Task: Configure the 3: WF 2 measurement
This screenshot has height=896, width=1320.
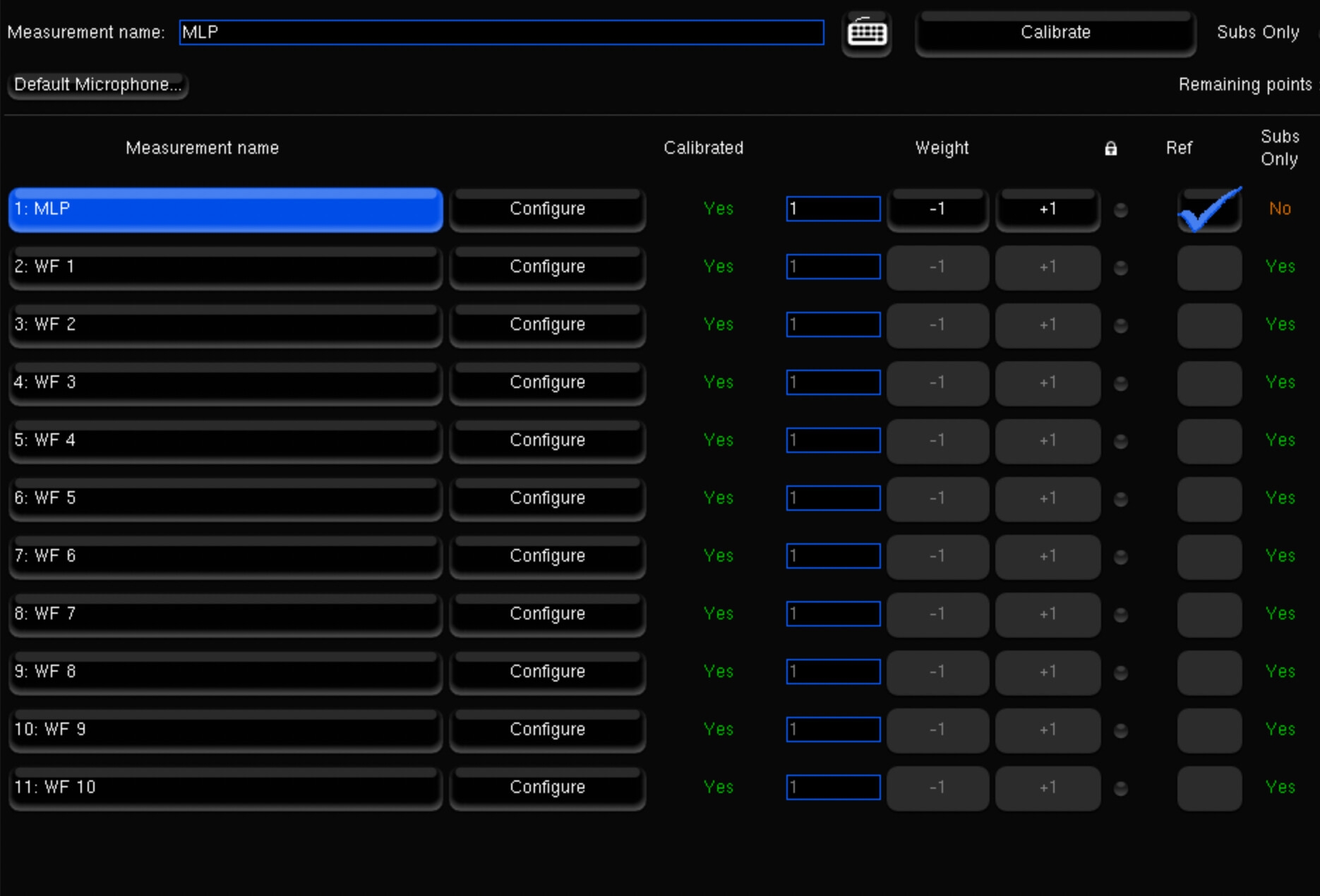Action: pos(548,325)
